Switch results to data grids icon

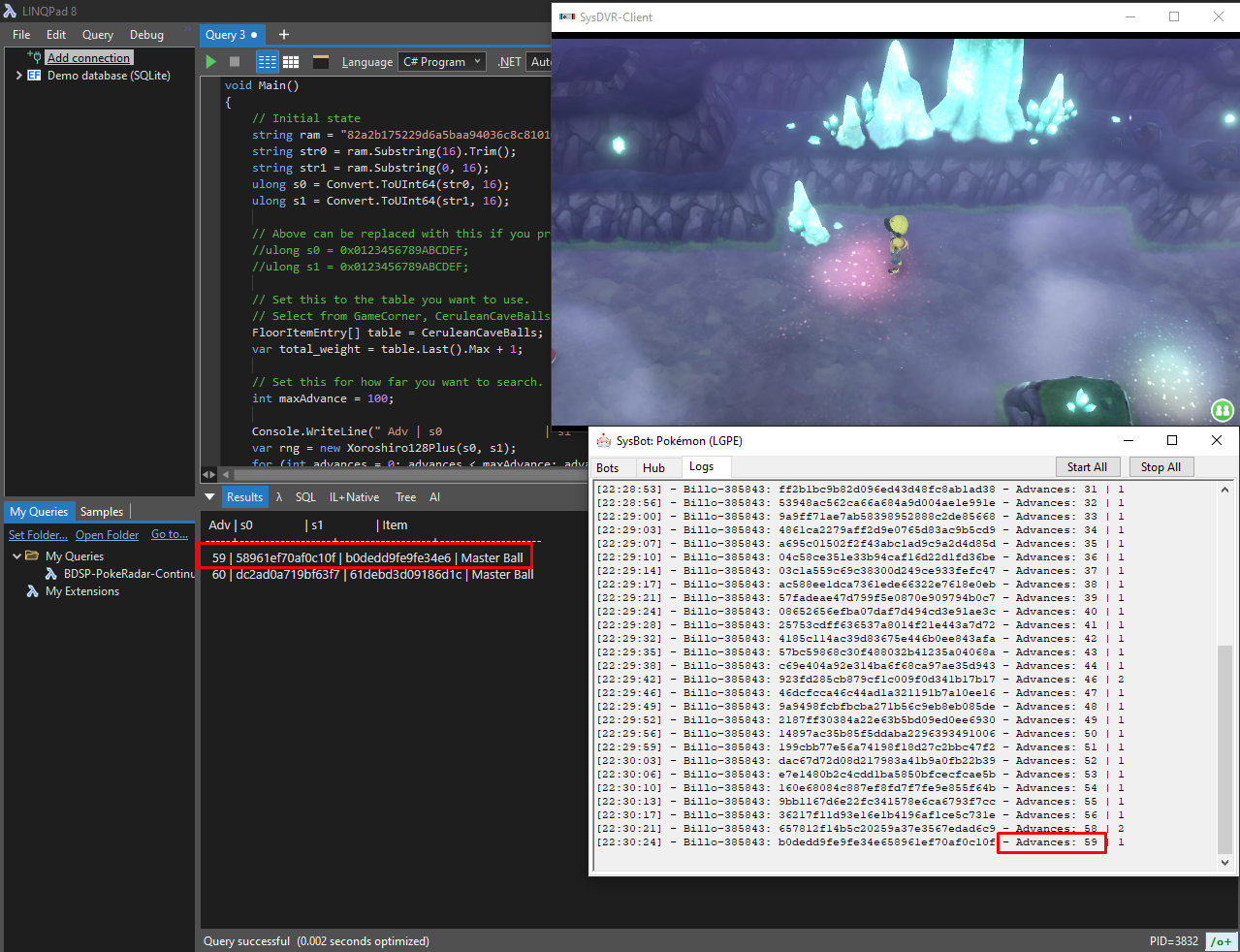click(x=291, y=62)
